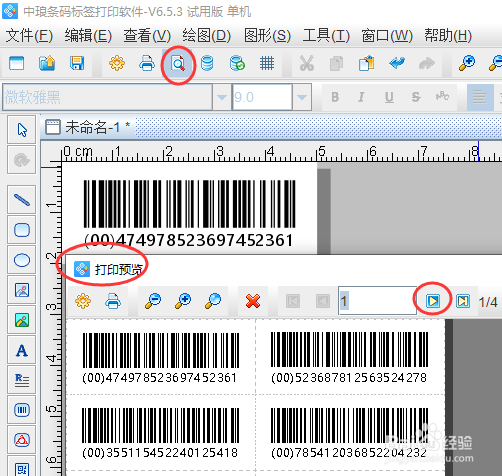The width and height of the screenshot is (502, 476).
Task: Select the triangle shape tool in left sidebar
Action: pyautogui.click(x=22, y=440)
